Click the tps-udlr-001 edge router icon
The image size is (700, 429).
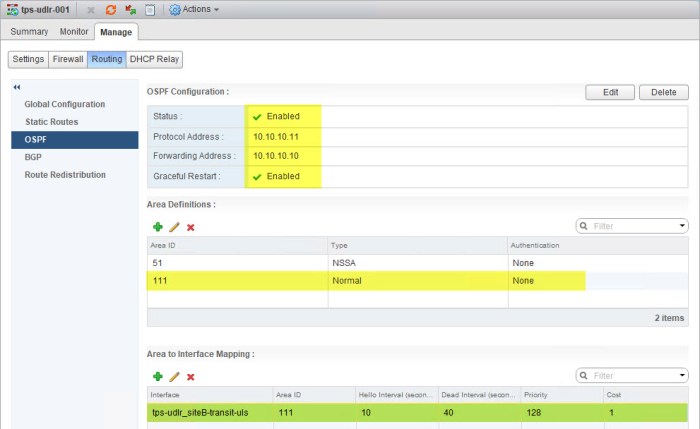(x=12, y=10)
